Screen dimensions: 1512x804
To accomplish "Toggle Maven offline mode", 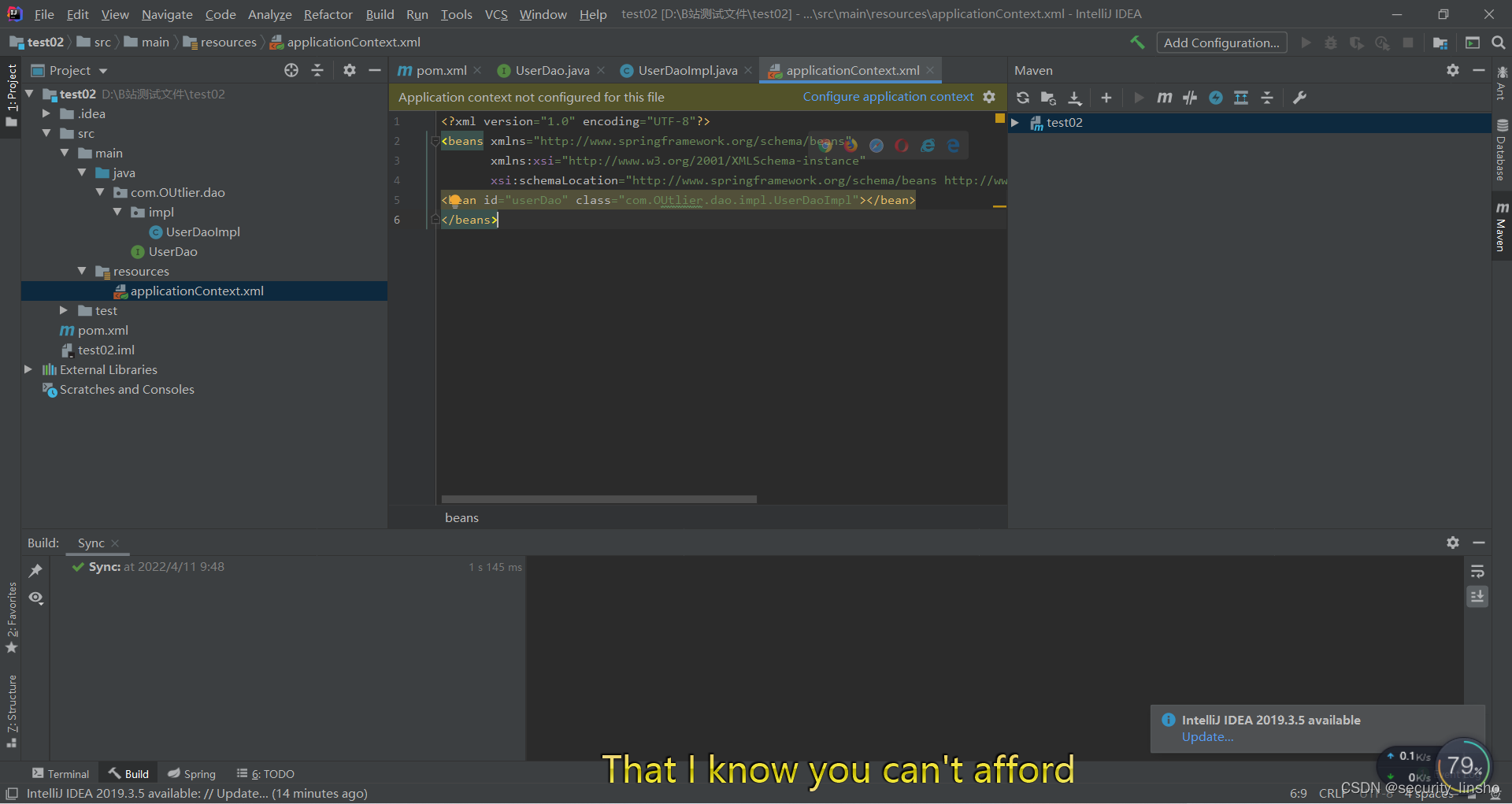I will pos(1190,98).
